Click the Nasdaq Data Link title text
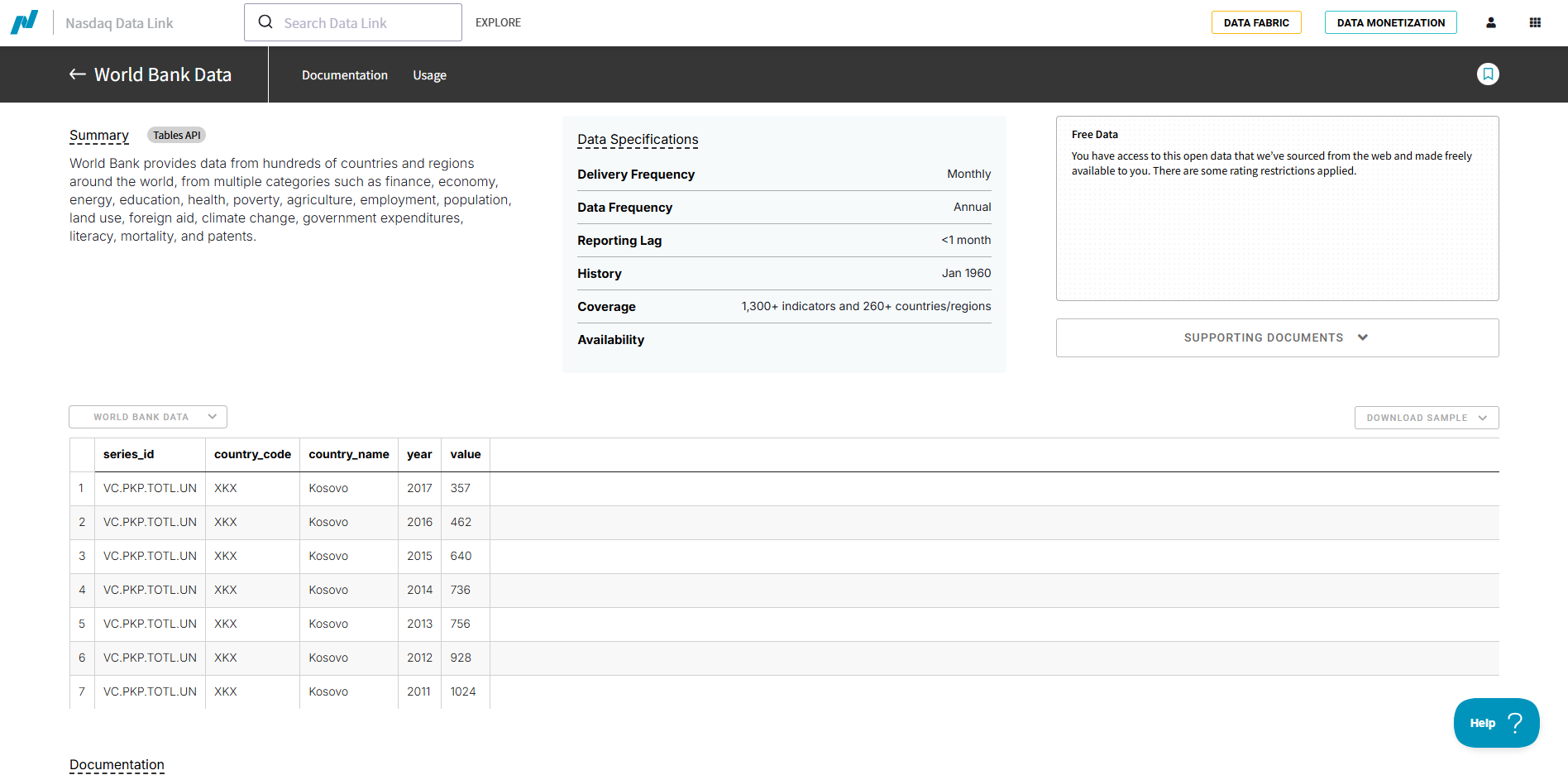The image size is (1568, 775). point(119,23)
